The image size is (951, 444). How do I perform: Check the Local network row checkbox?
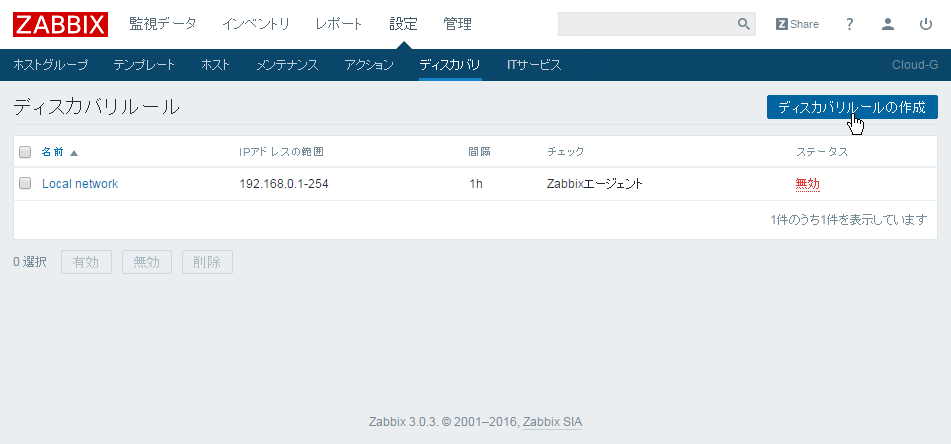[25, 183]
